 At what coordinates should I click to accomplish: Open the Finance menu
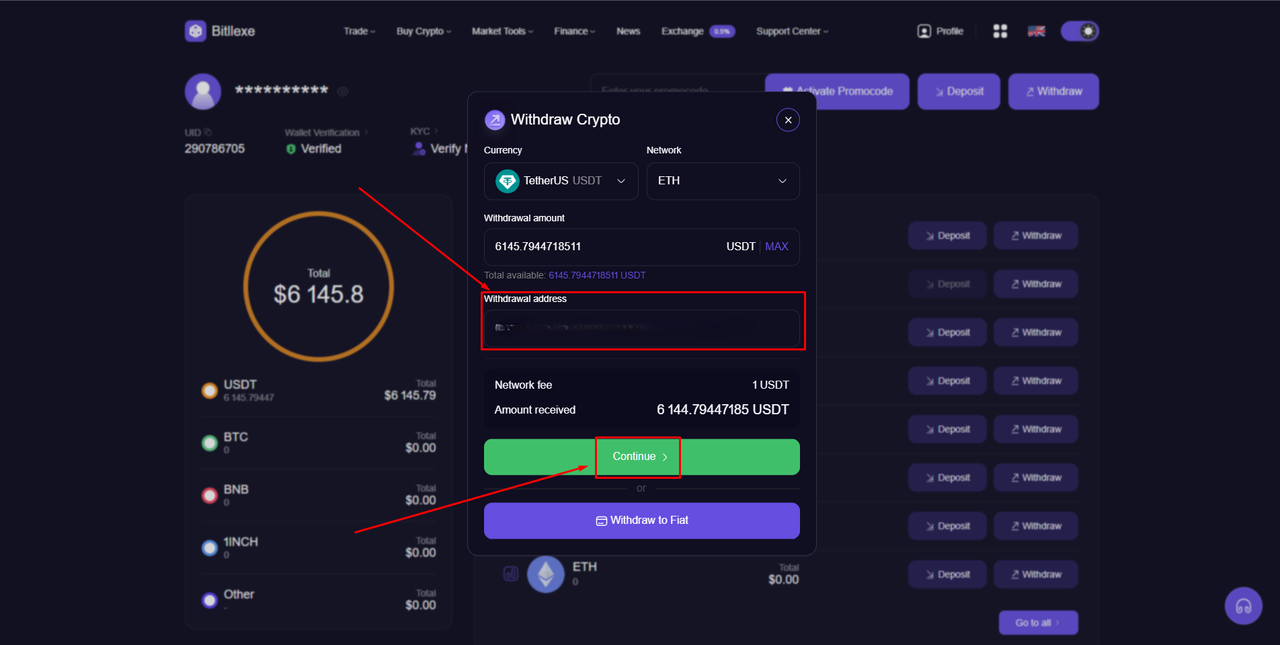coord(575,31)
